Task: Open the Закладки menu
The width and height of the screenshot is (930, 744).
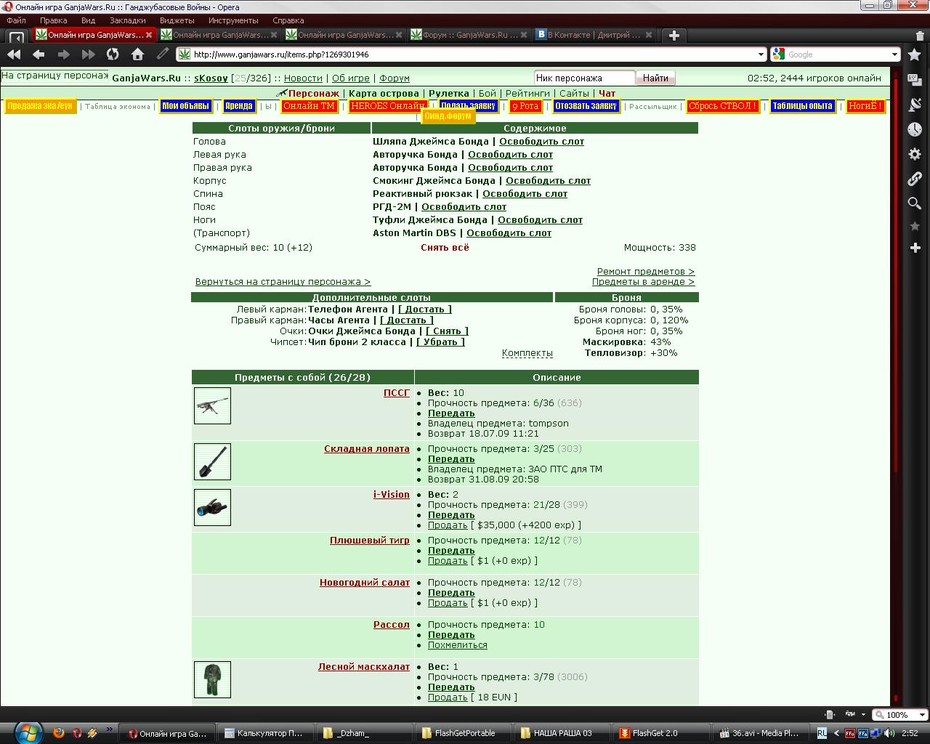Action: tap(128, 20)
